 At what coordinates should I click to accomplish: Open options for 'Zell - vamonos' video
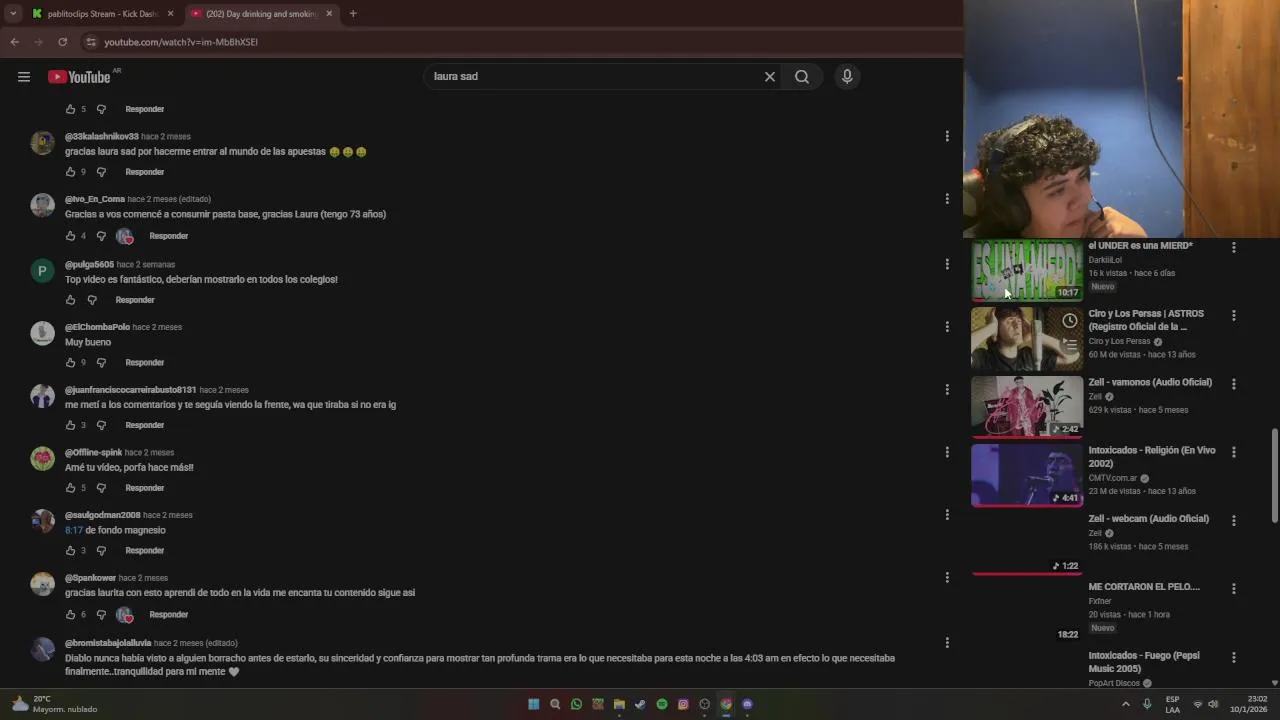tap(1233, 384)
